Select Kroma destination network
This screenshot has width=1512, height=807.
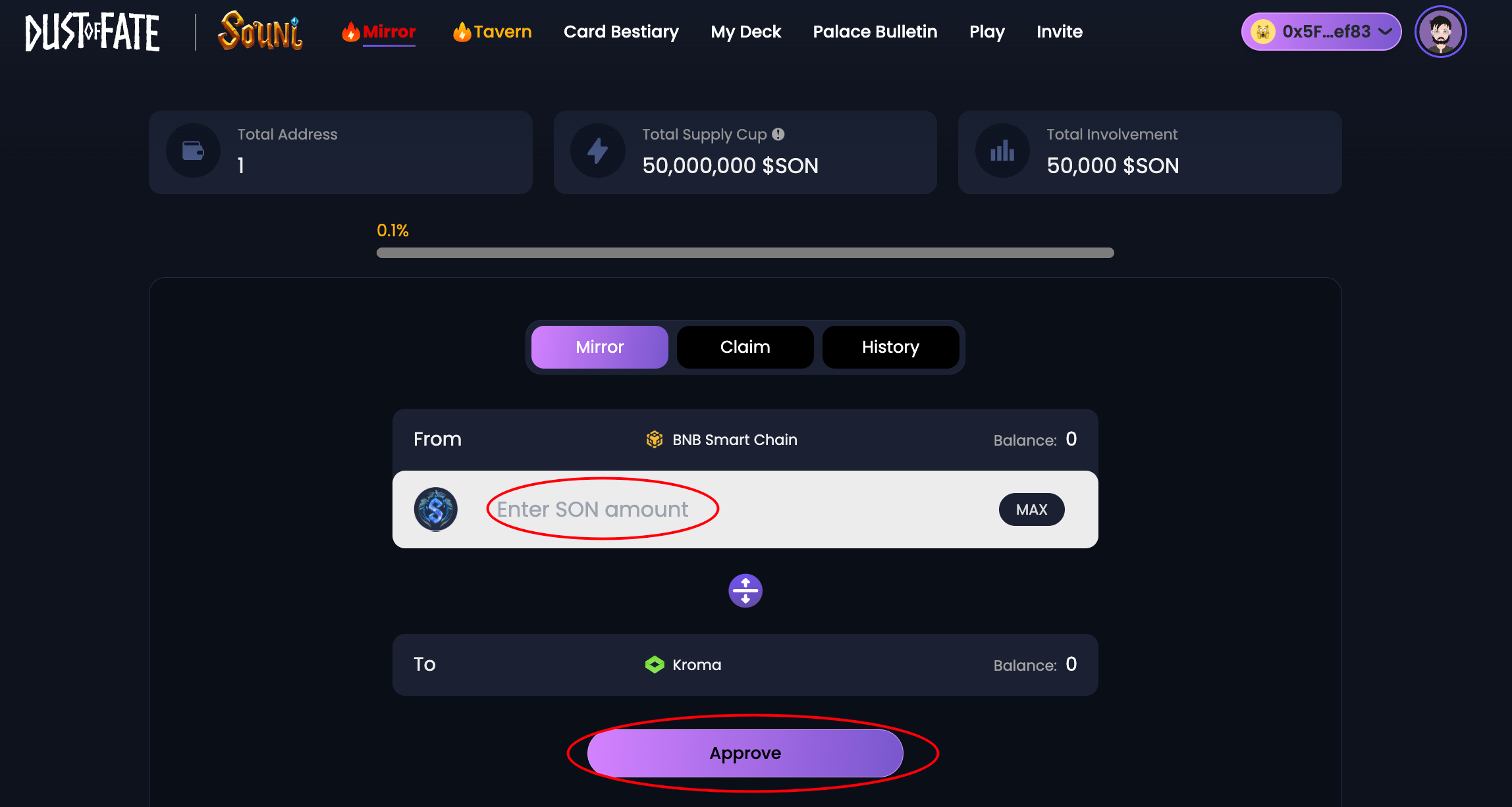(x=684, y=665)
